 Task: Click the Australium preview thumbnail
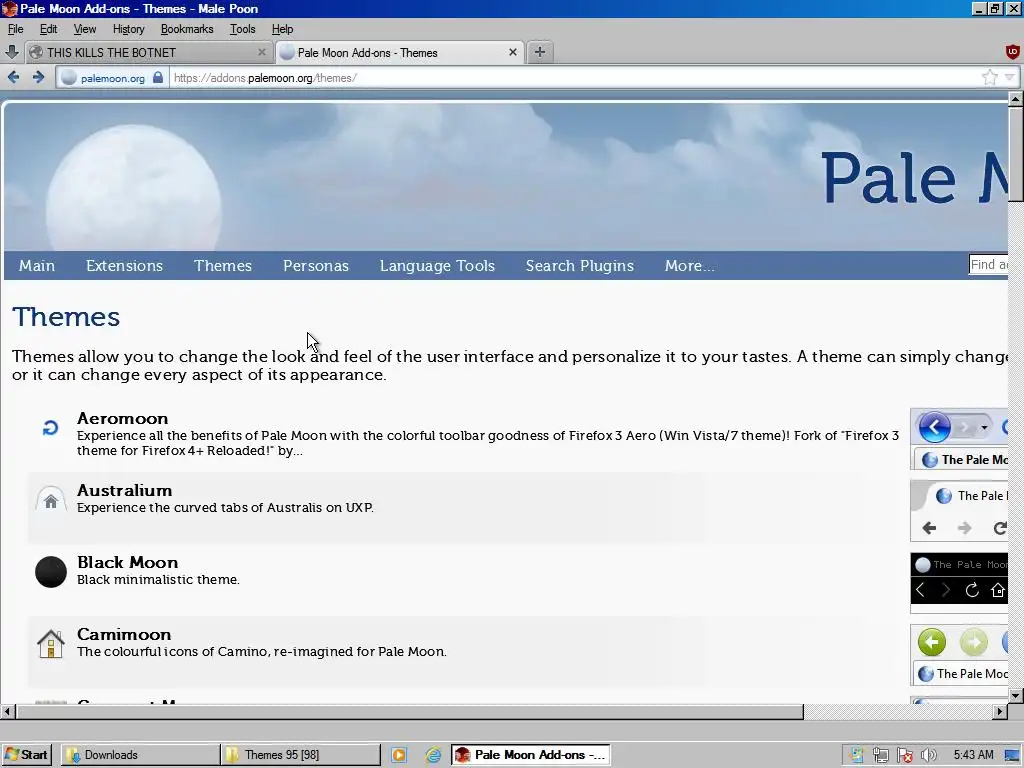coord(959,511)
